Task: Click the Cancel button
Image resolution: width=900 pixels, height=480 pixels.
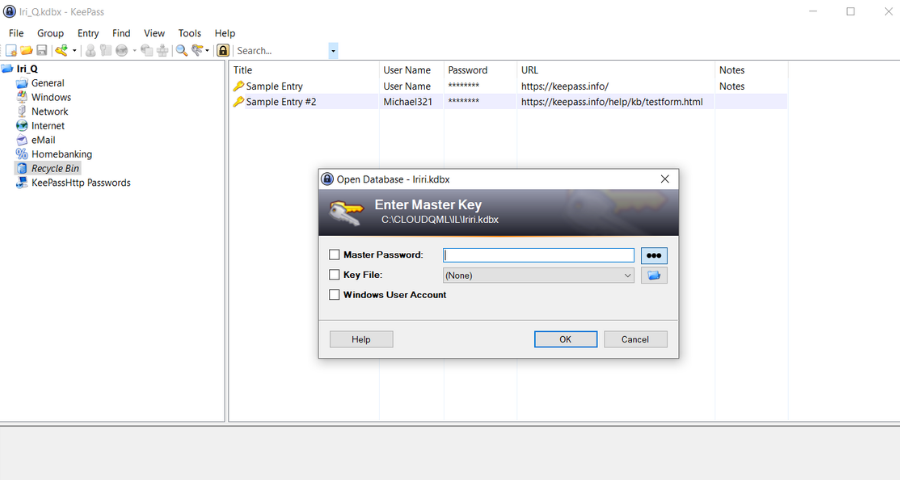Action: [x=635, y=339]
